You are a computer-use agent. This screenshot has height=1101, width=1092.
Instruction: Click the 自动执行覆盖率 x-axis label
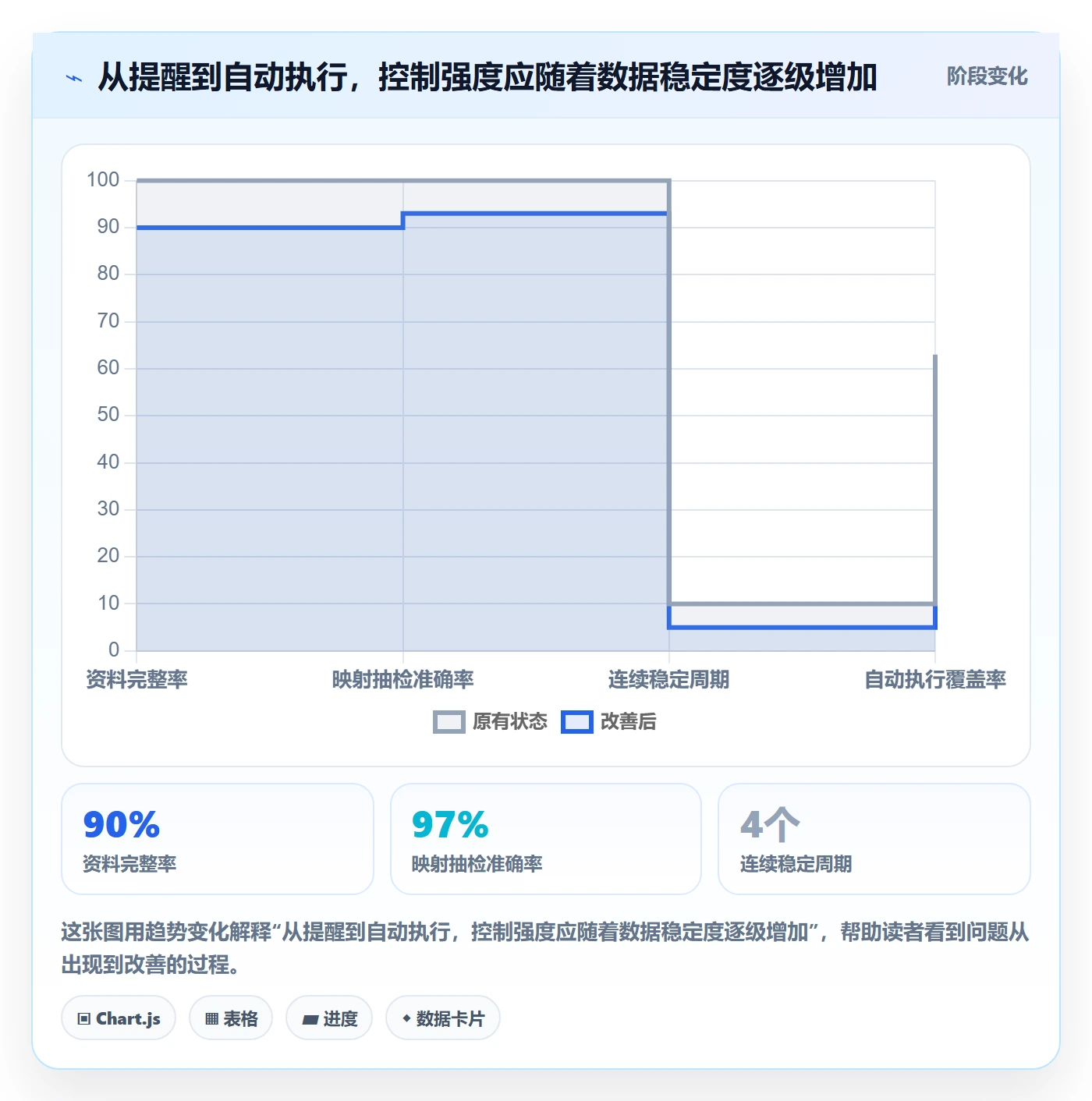point(935,680)
